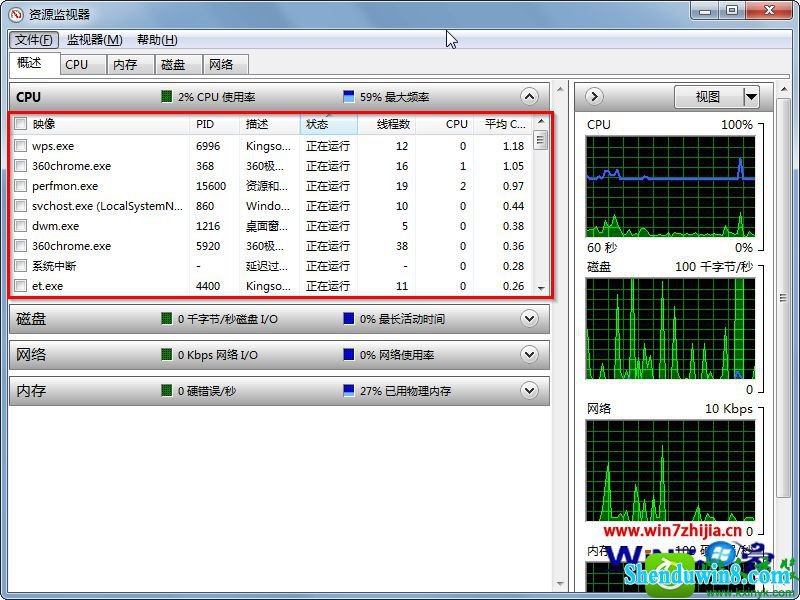Click the blue disk active time indicator
The height and width of the screenshot is (600, 800).
(348, 319)
